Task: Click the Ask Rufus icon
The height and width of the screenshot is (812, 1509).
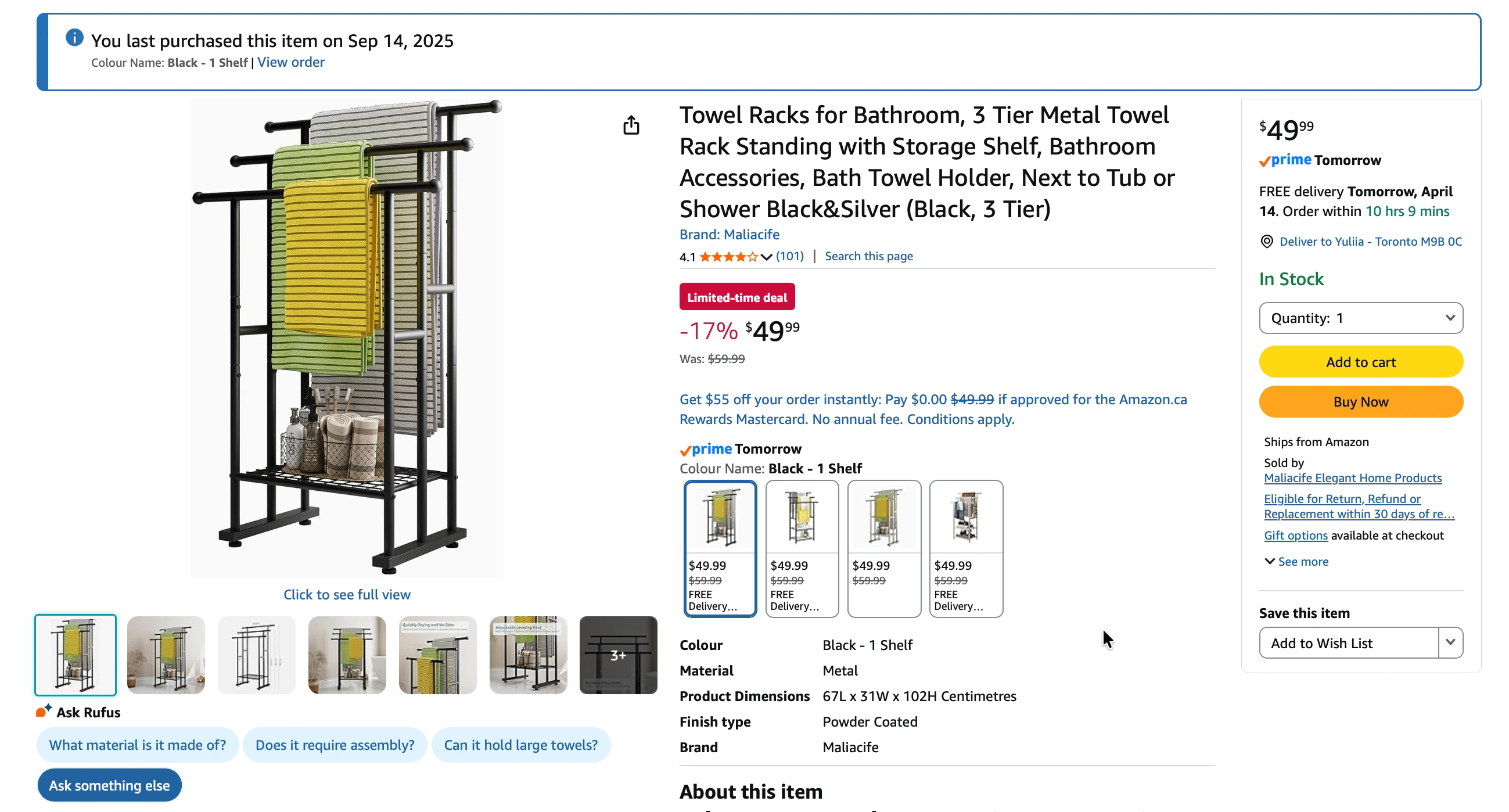Action: coord(44,712)
